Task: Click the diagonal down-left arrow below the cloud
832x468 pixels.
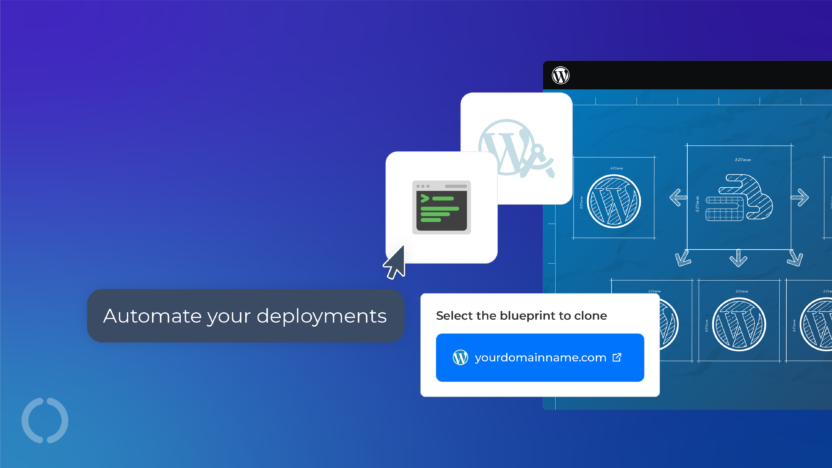Action: coord(683,258)
